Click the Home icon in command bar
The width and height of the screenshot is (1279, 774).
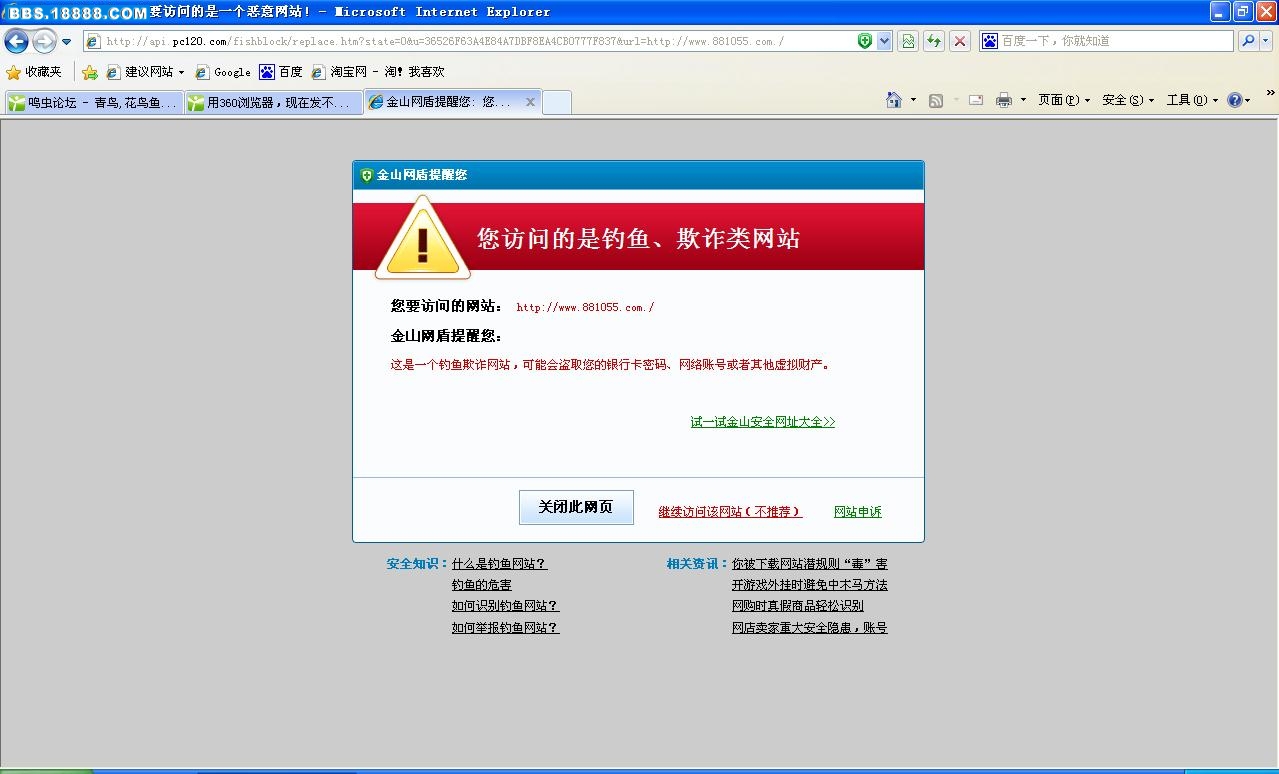click(x=895, y=100)
